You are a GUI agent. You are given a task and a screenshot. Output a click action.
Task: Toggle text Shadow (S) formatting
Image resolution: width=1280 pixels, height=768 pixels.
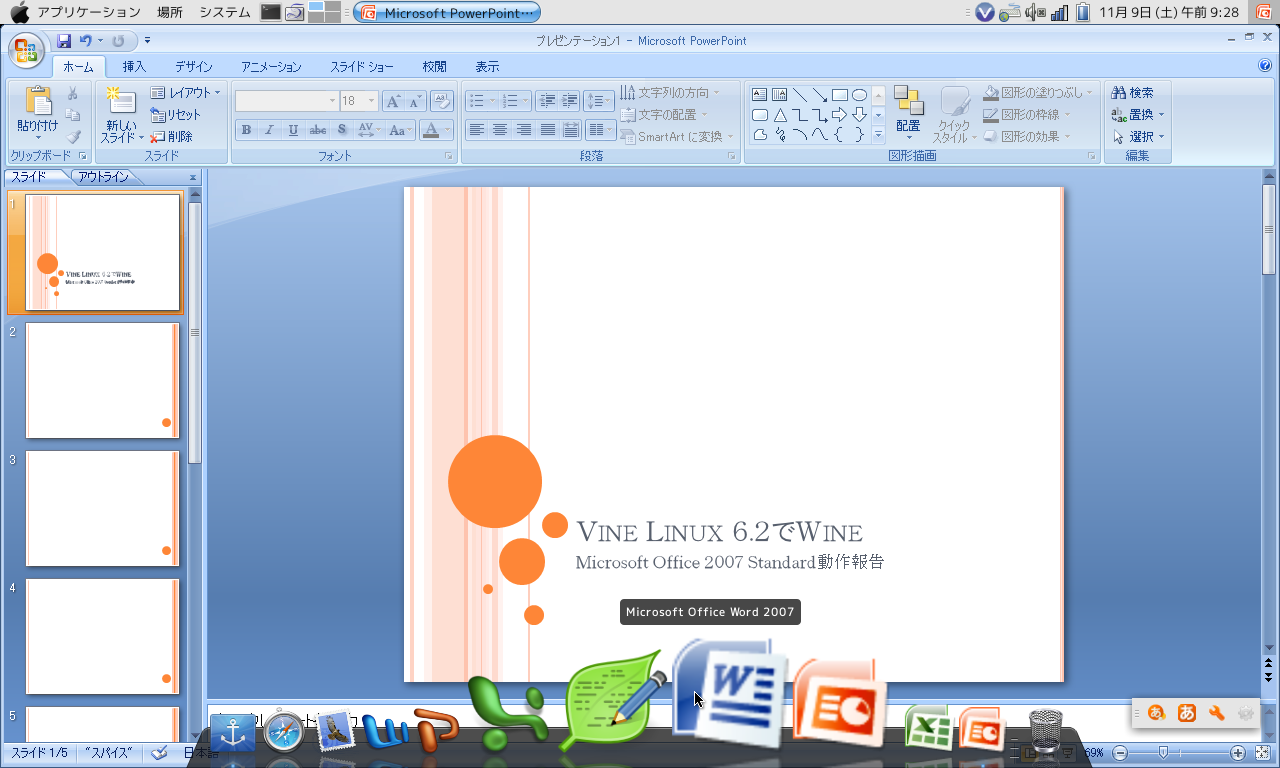(x=342, y=130)
